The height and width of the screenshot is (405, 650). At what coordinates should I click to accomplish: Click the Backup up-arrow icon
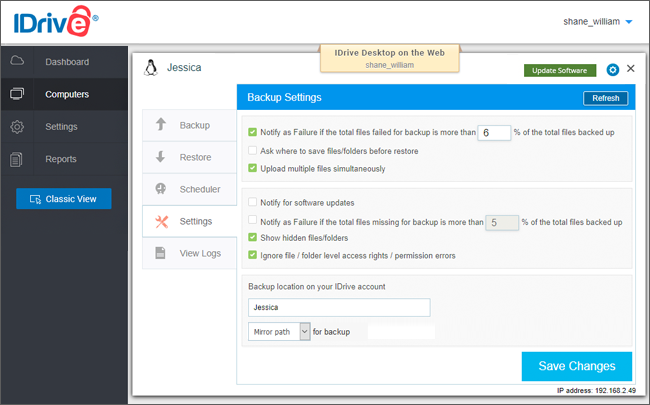click(x=161, y=124)
